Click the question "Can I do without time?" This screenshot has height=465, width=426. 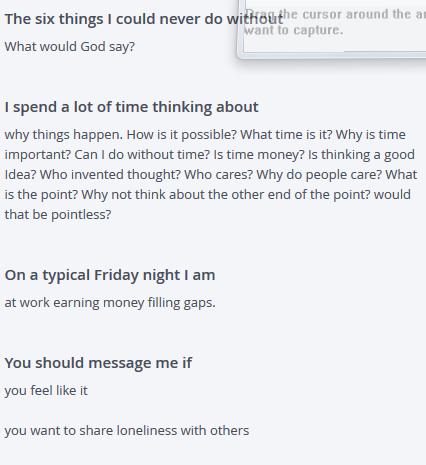click(x=142, y=155)
